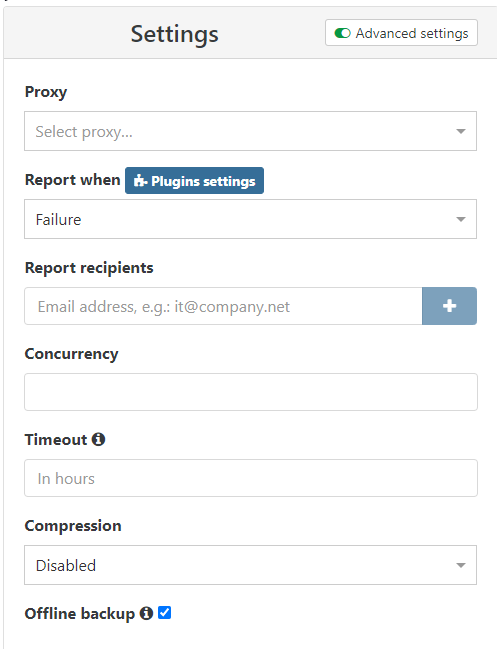Click the Timeout info icon
Image resolution: width=497 pixels, height=649 pixels.
(x=98, y=439)
